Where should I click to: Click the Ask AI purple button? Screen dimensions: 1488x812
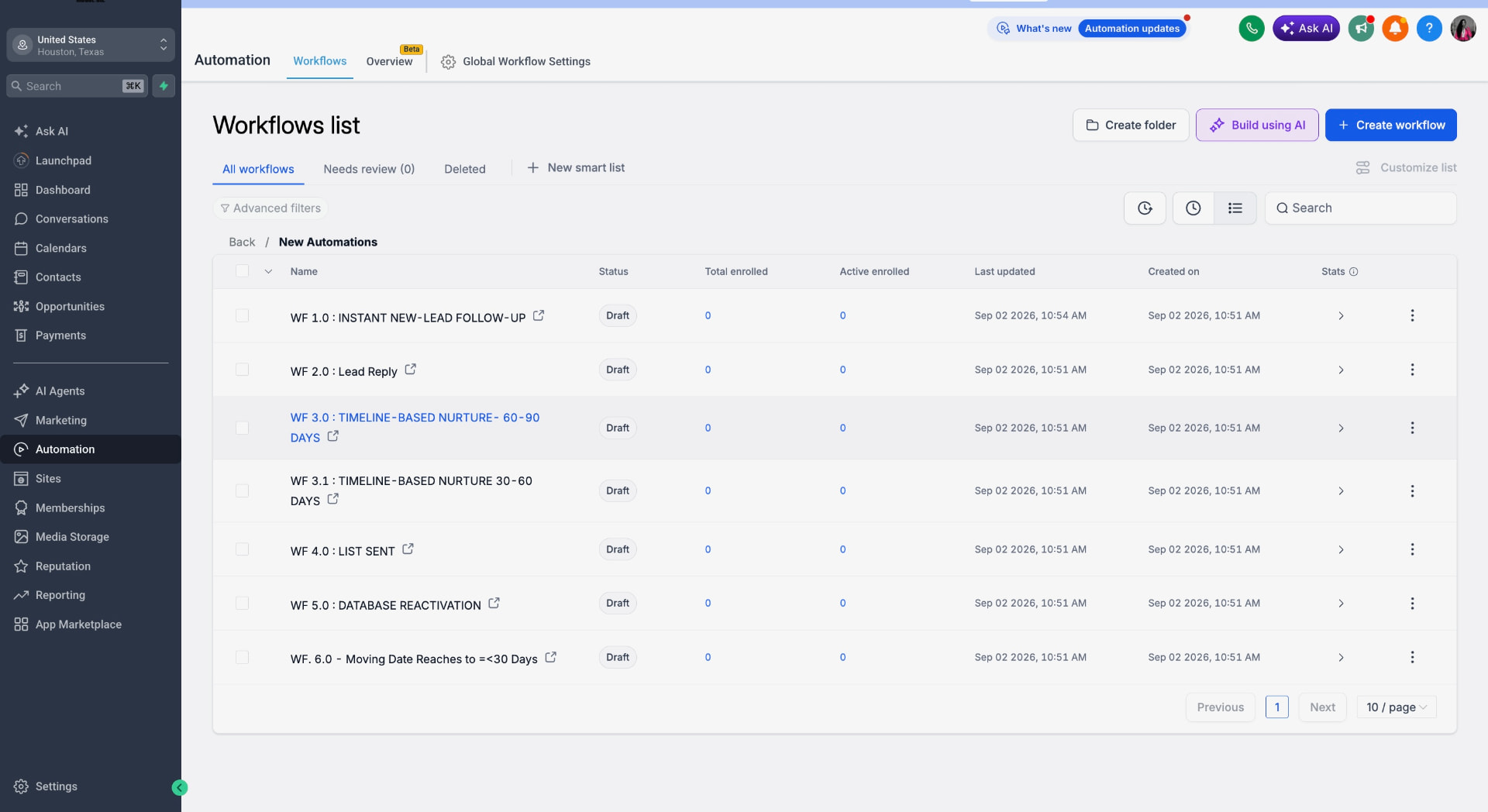(1306, 29)
